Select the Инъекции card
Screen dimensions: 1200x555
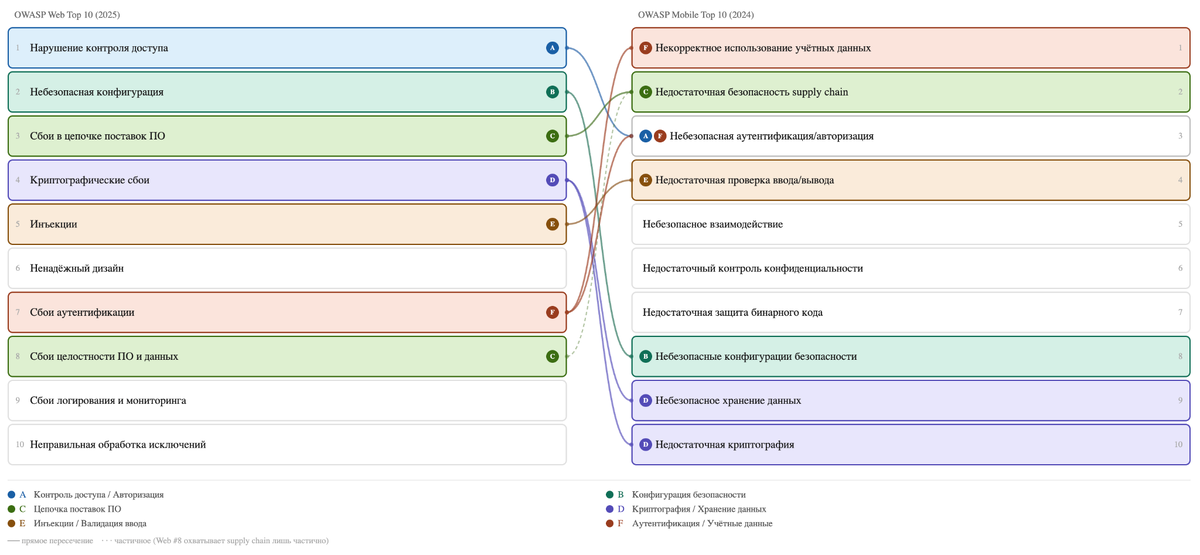(x=287, y=224)
